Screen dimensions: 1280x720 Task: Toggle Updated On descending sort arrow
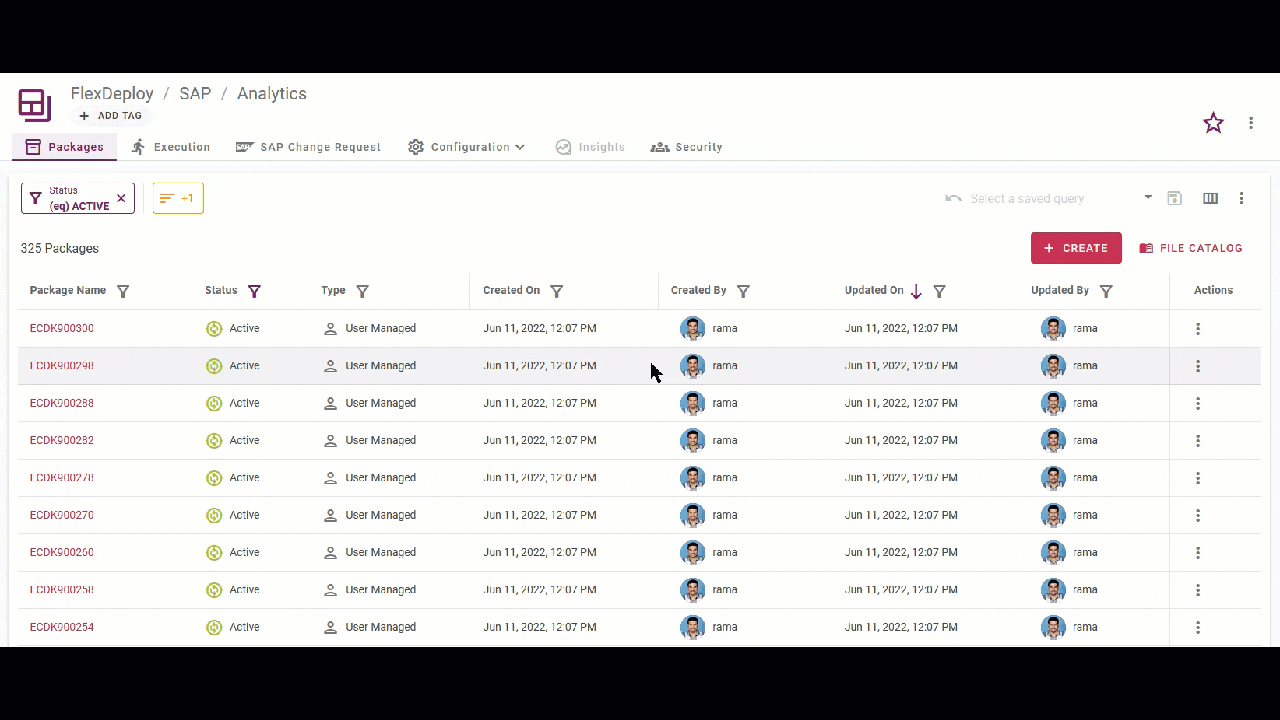pyautogui.click(x=916, y=291)
